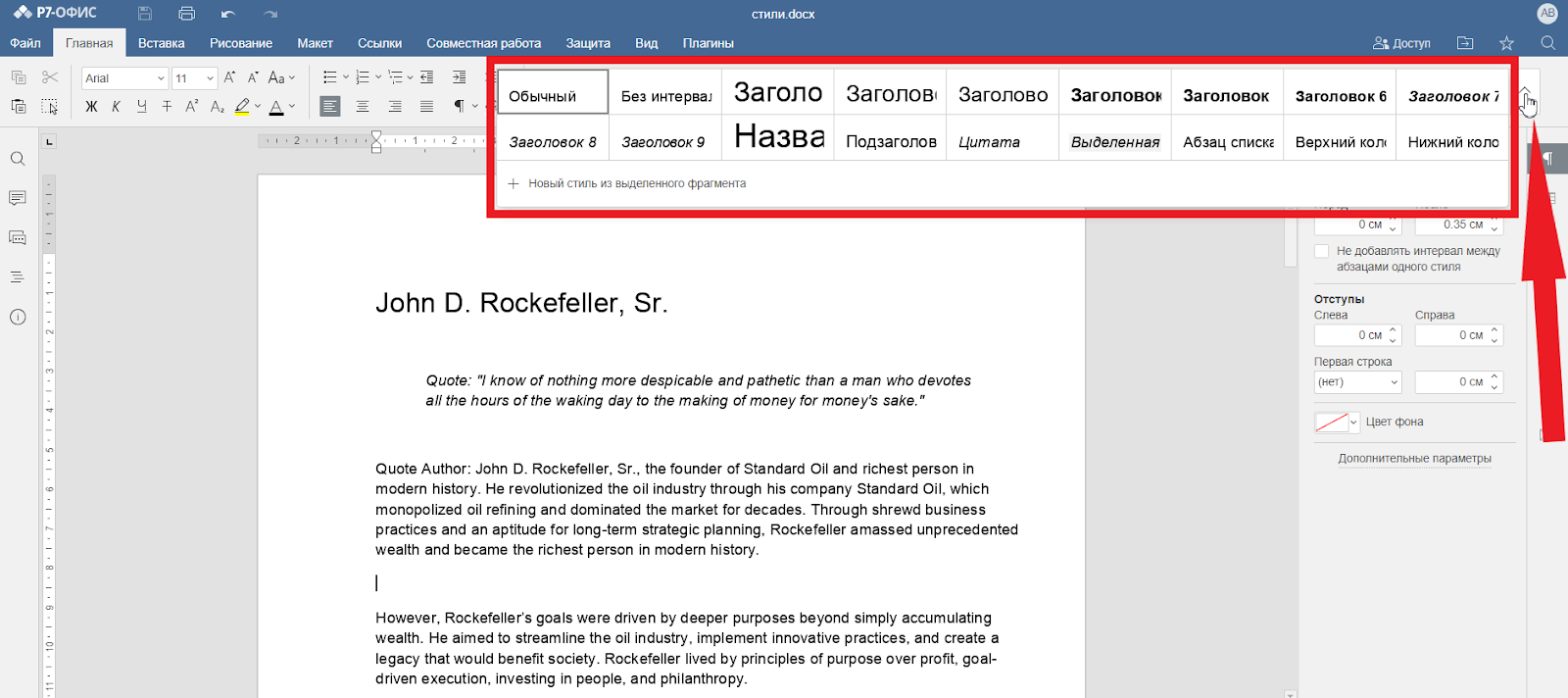1568x698 pixels.
Task: Toggle bold formatting (Ж)
Action: (91, 106)
